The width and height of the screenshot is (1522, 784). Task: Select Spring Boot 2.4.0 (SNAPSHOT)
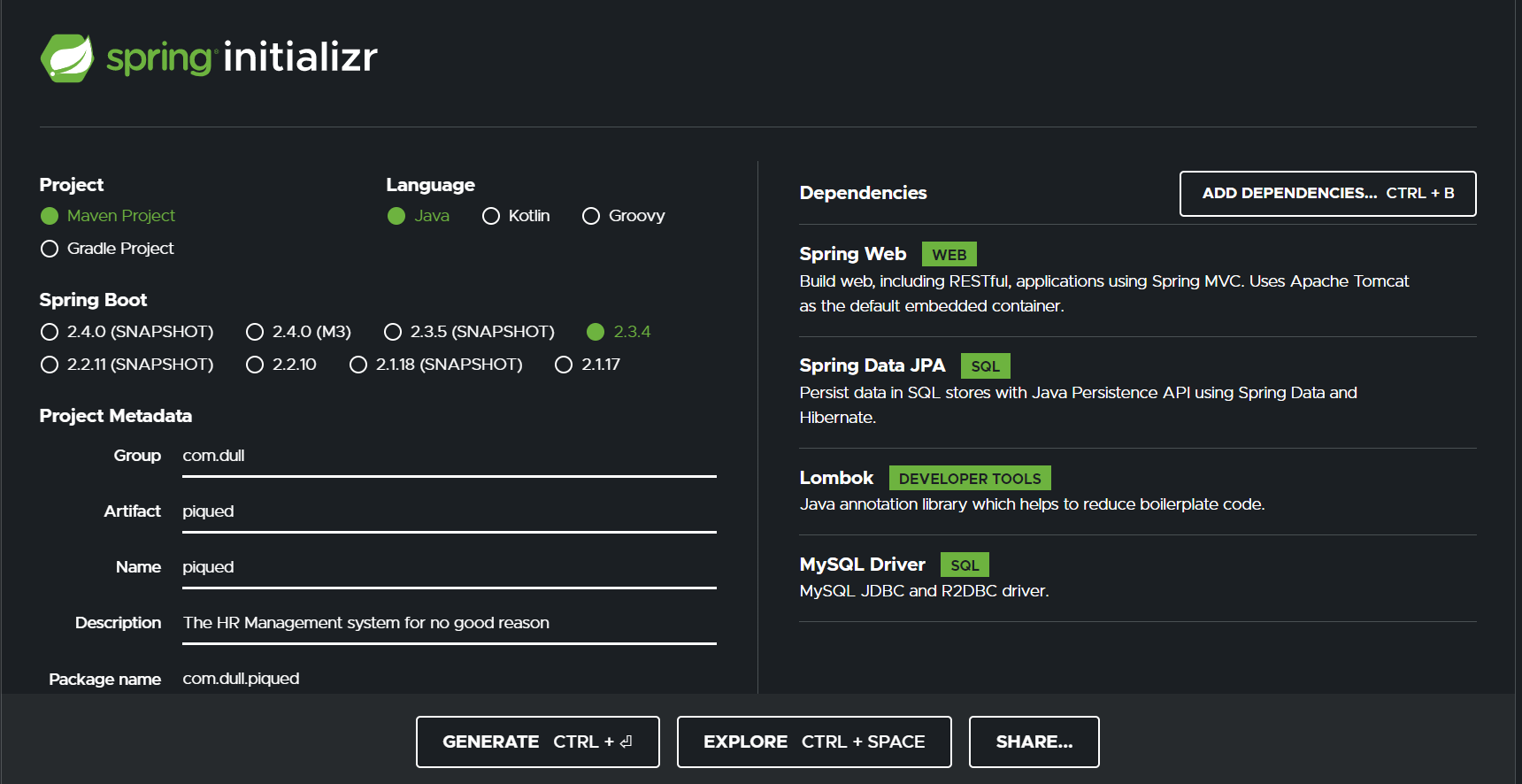pyautogui.click(x=50, y=332)
